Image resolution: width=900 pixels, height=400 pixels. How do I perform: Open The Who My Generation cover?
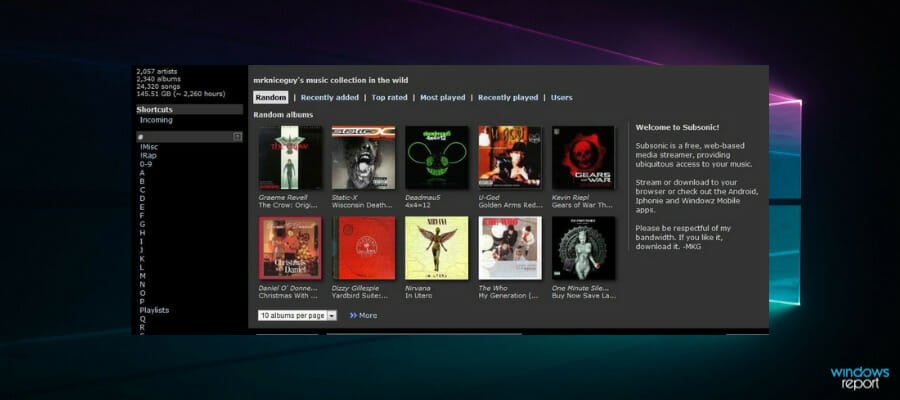(510, 248)
